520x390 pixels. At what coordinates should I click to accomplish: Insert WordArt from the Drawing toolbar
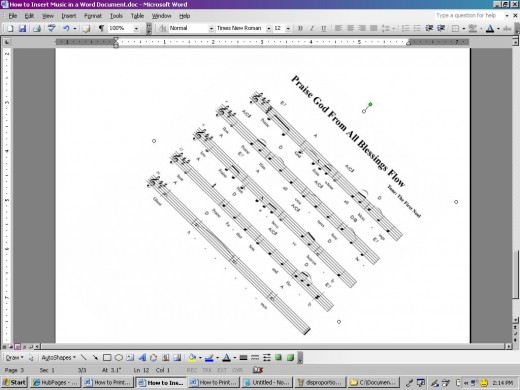142,358
